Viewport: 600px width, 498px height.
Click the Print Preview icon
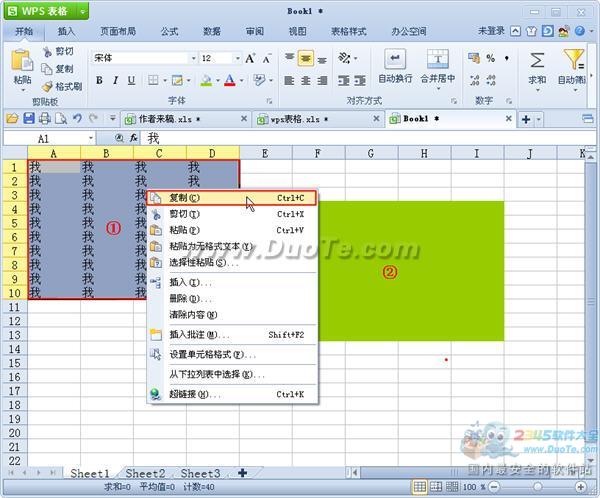tap(61, 119)
